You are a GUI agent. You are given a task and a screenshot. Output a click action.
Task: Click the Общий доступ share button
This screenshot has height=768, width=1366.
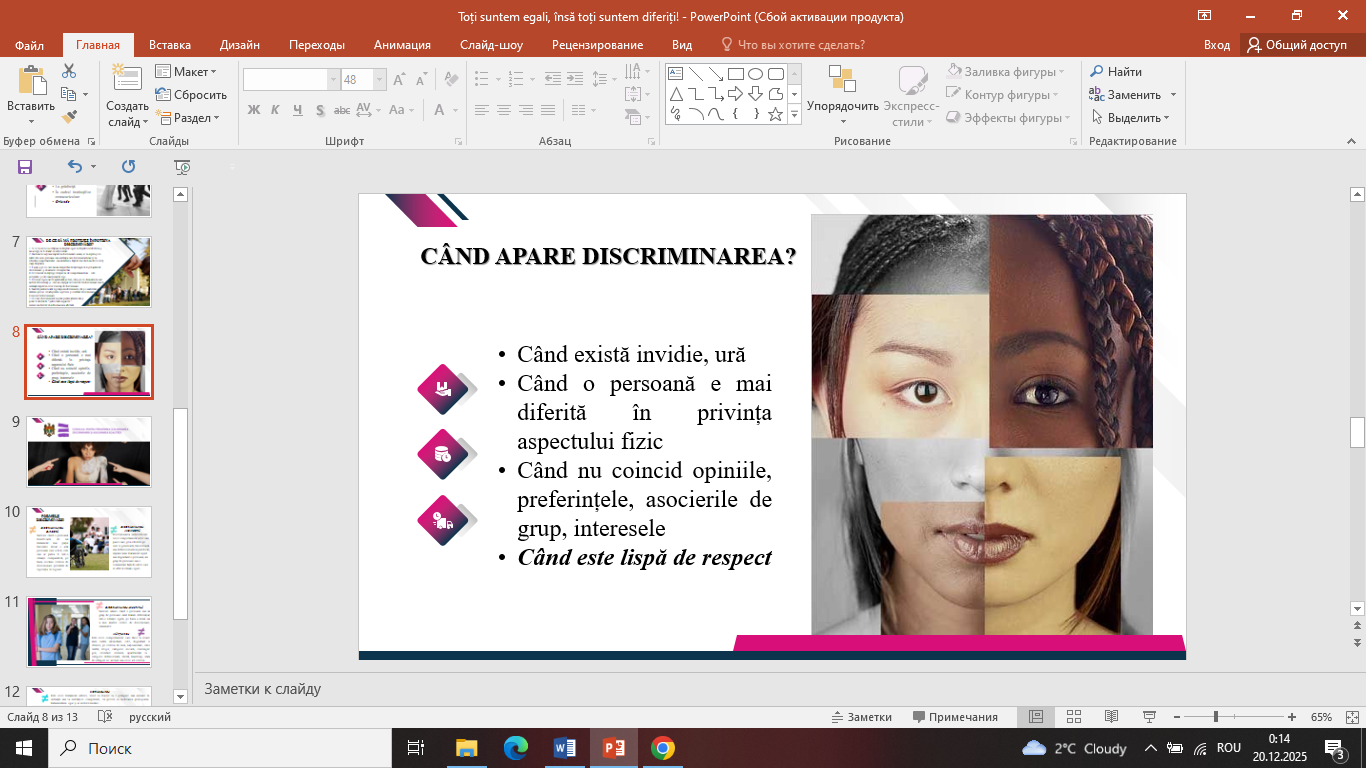1297,45
